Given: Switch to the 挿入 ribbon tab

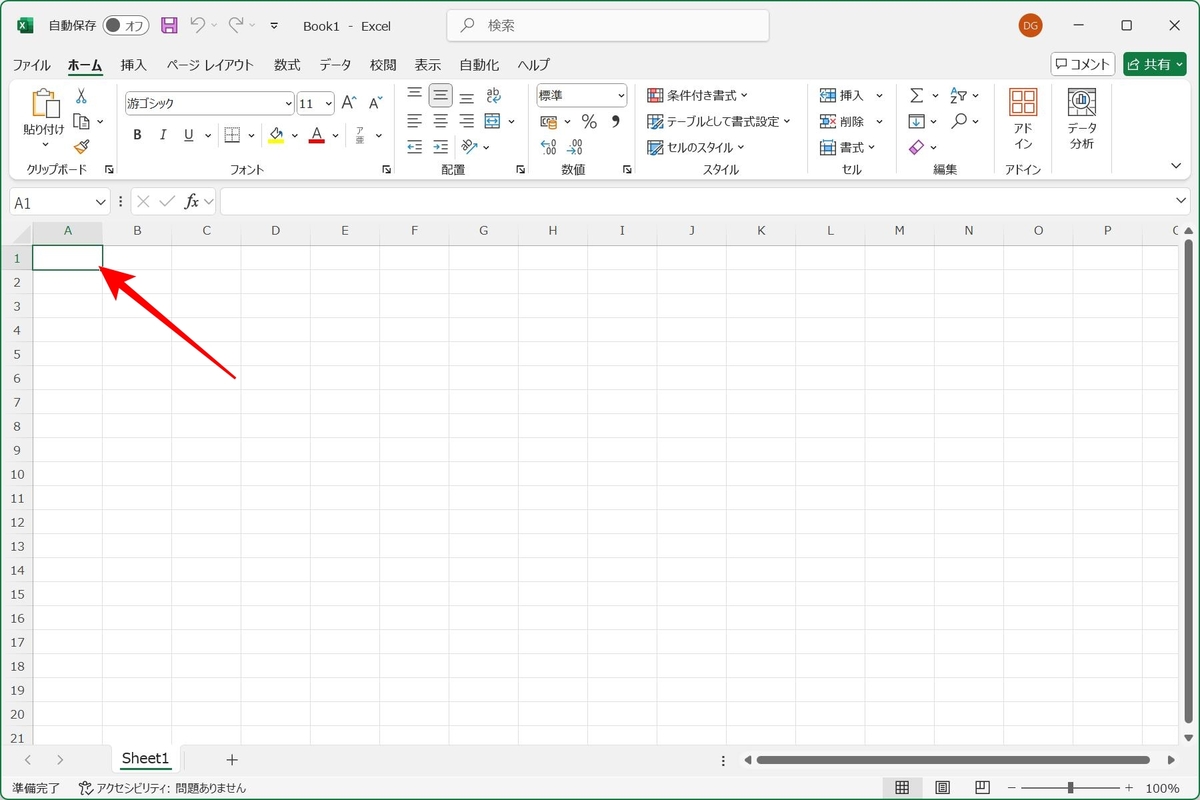Looking at the screenshot, I should pos(133,64).
